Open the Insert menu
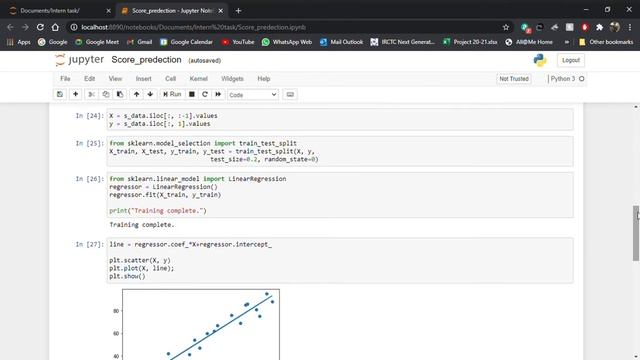 143,79
